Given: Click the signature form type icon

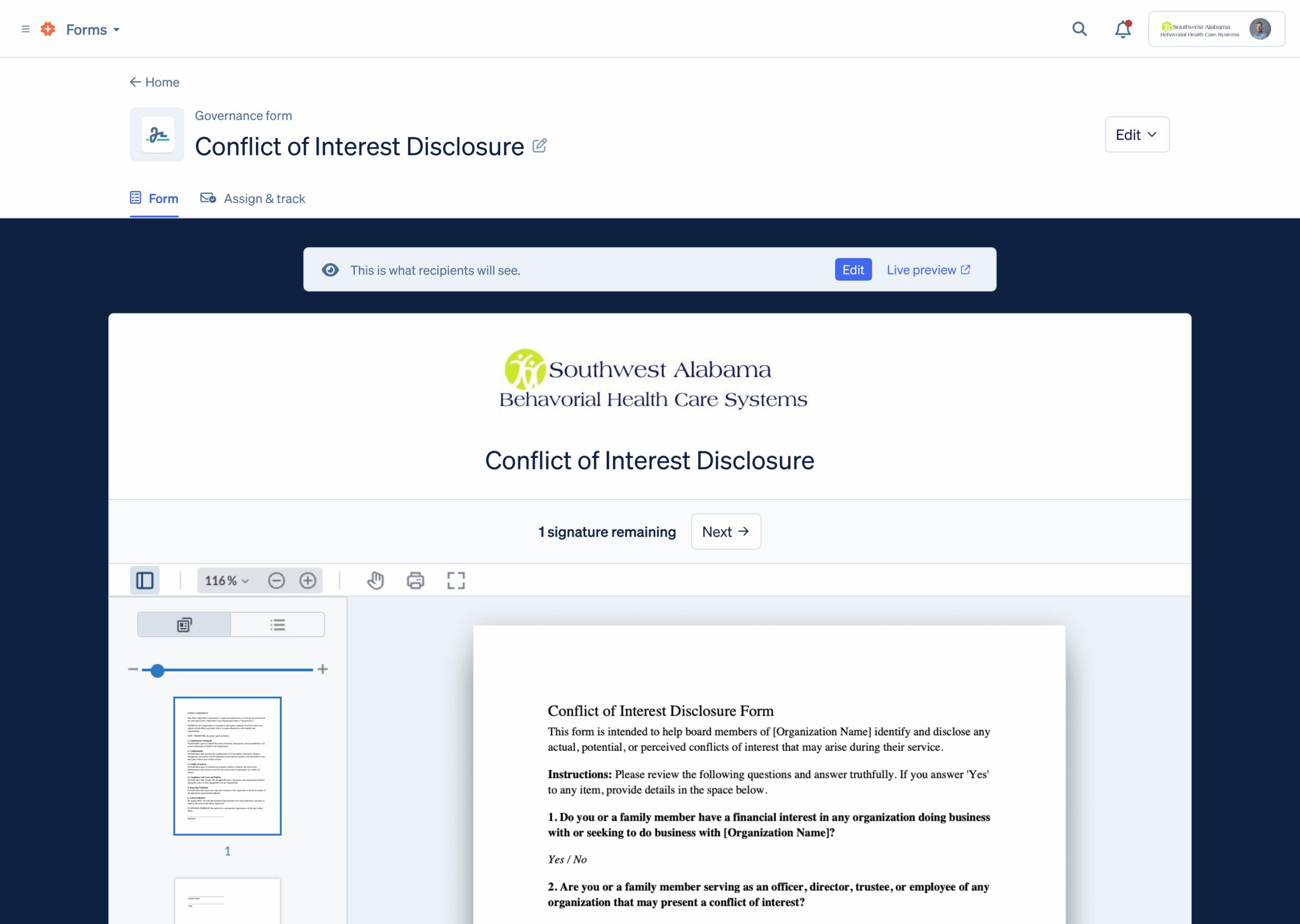Looking at the screenshot, I should point(157,134).
